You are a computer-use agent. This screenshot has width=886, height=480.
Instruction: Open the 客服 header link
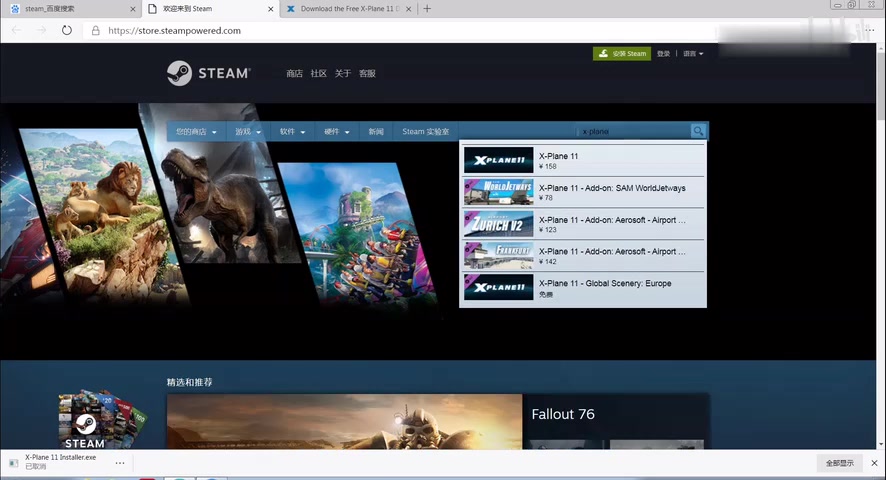pyautogui.click(x=367, y=73)
